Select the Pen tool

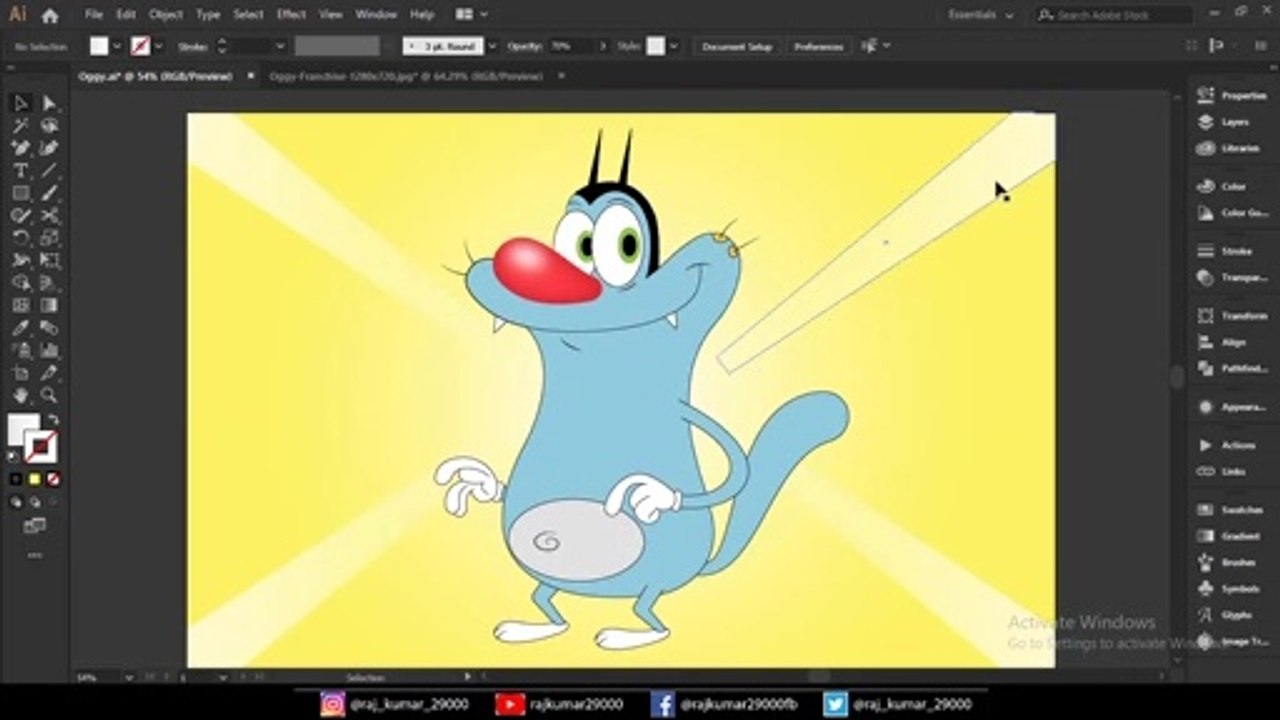(x=20, y=148)
